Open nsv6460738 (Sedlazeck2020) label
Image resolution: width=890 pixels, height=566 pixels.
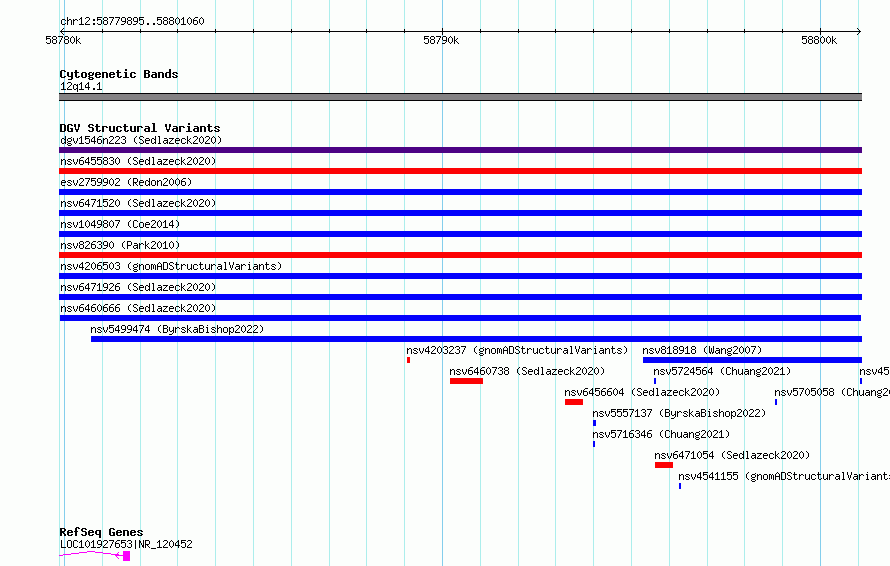click(x=527, y=371)
